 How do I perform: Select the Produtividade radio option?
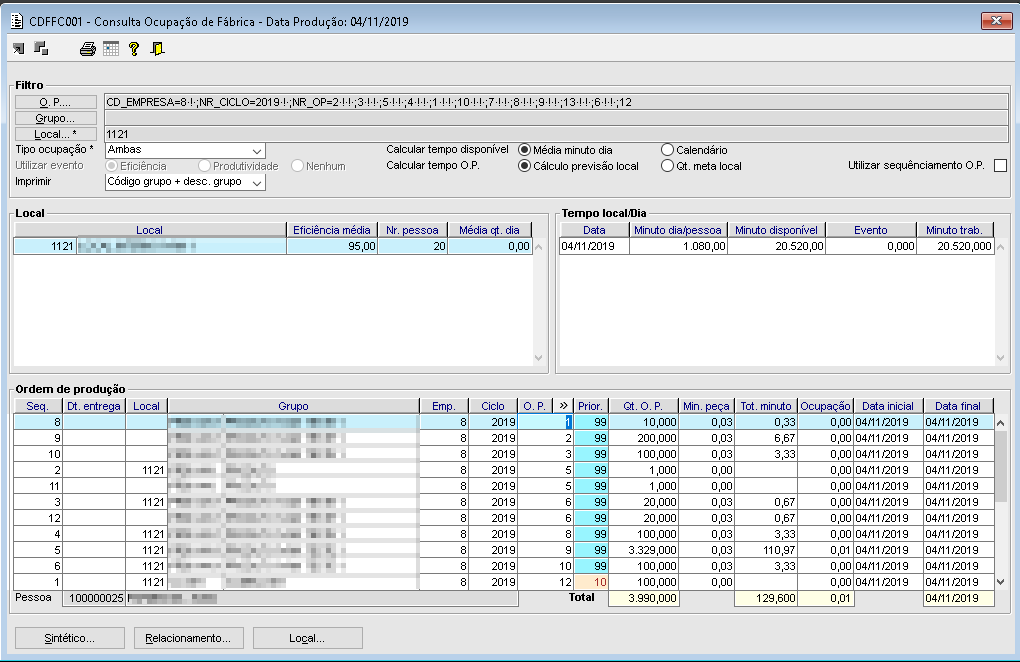click(204, 166)
